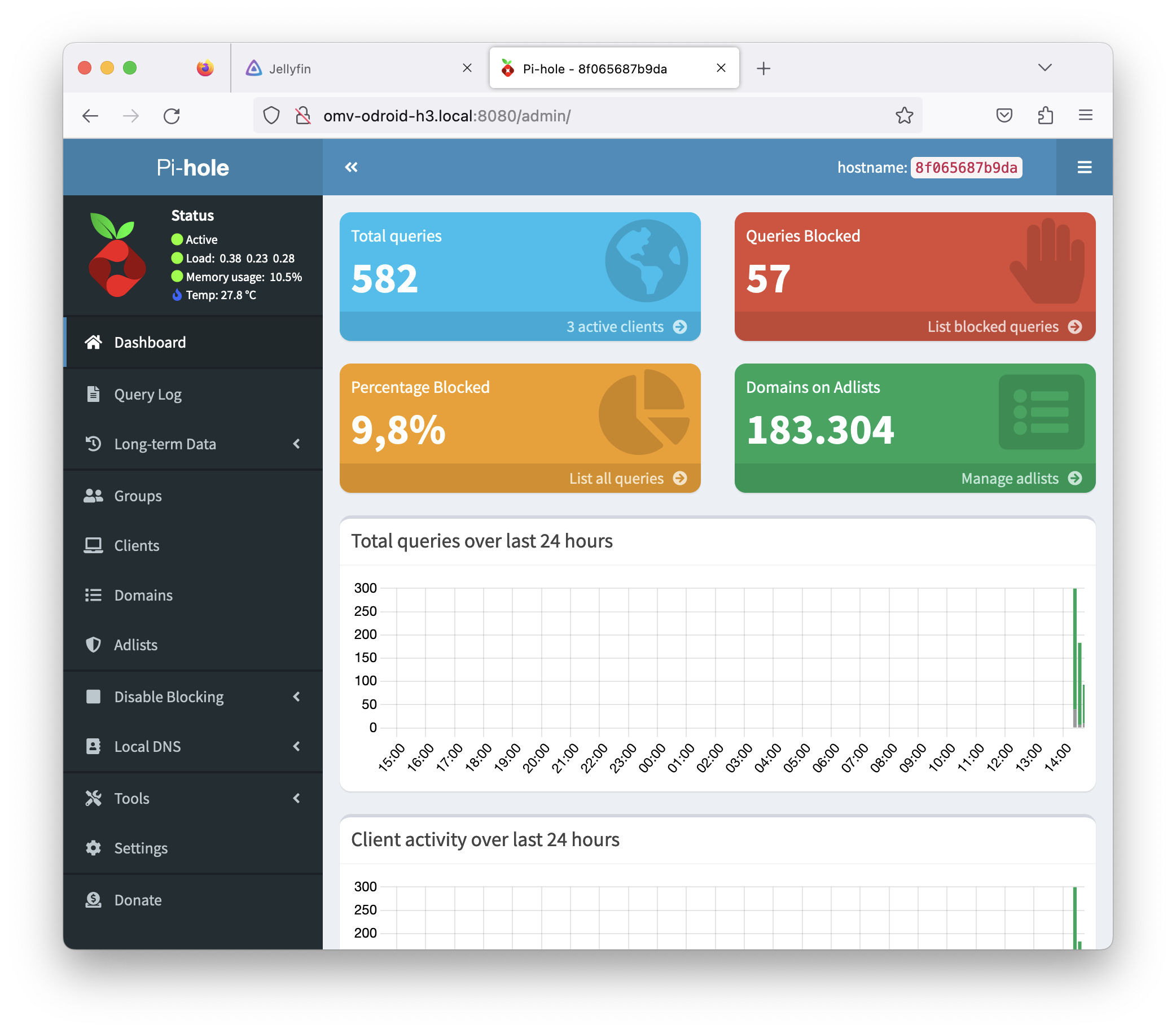Open hamburger menu in Pi-hole header
This screenshot has width=1176, height=1033.
click(x=1084, y=168)
